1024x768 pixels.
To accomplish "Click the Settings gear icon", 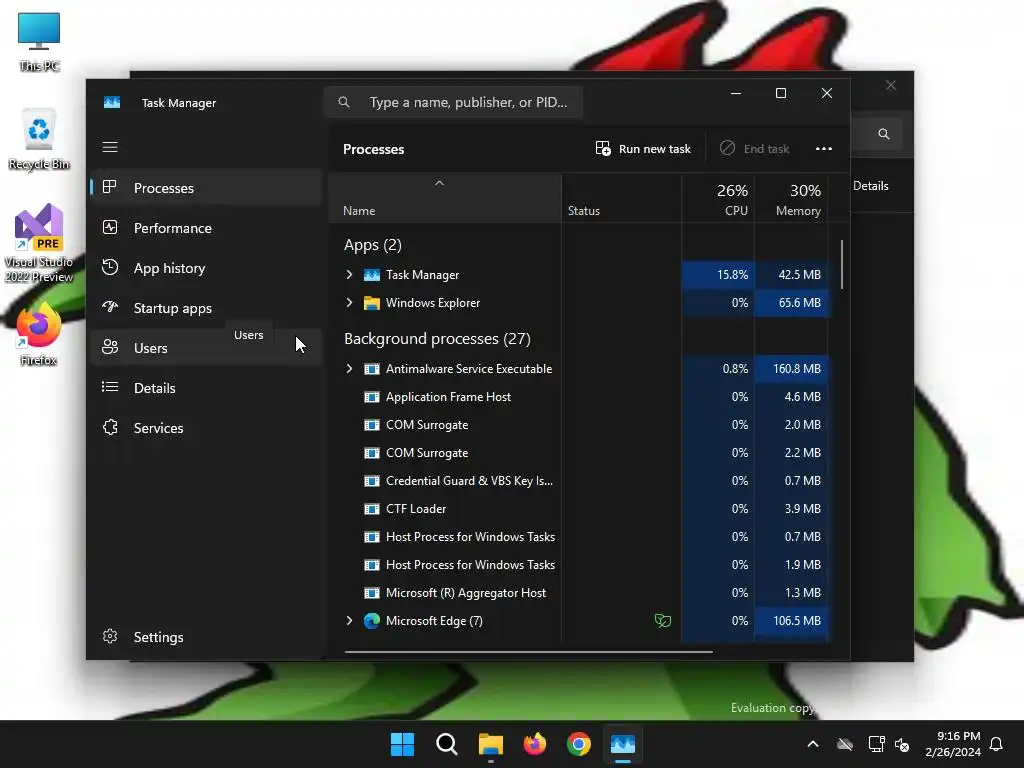I will [x=110, y=636].
